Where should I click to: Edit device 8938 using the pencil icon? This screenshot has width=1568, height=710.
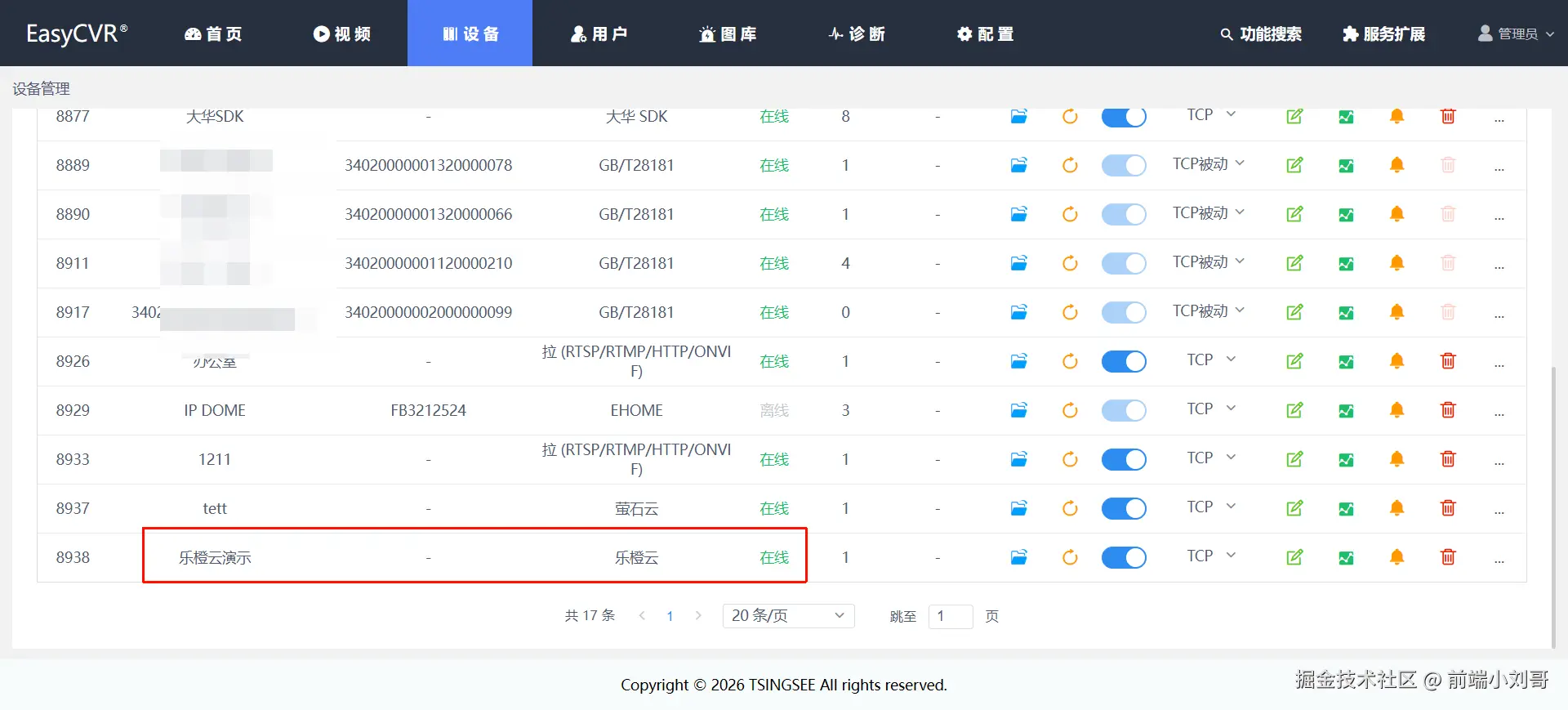coord(1294,557)
